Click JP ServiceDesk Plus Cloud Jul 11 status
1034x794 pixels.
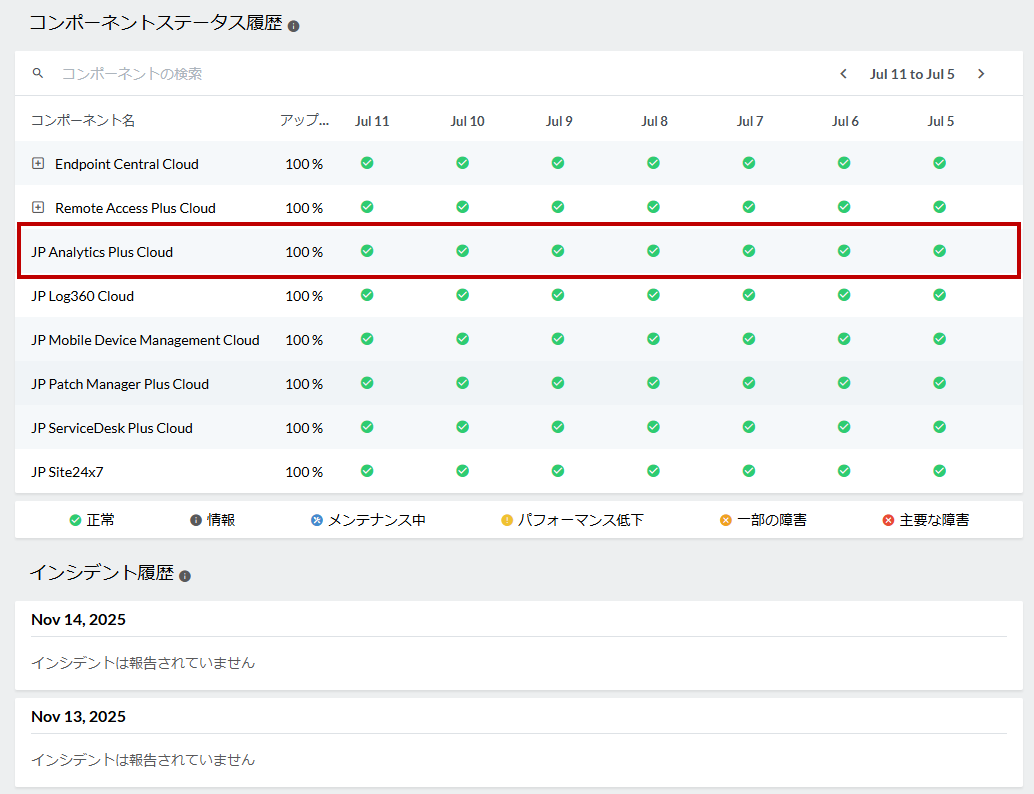pos(367,427)
